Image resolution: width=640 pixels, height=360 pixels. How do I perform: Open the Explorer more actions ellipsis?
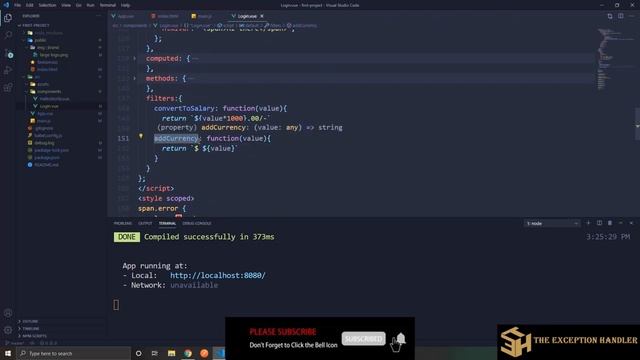coord(98,16)
